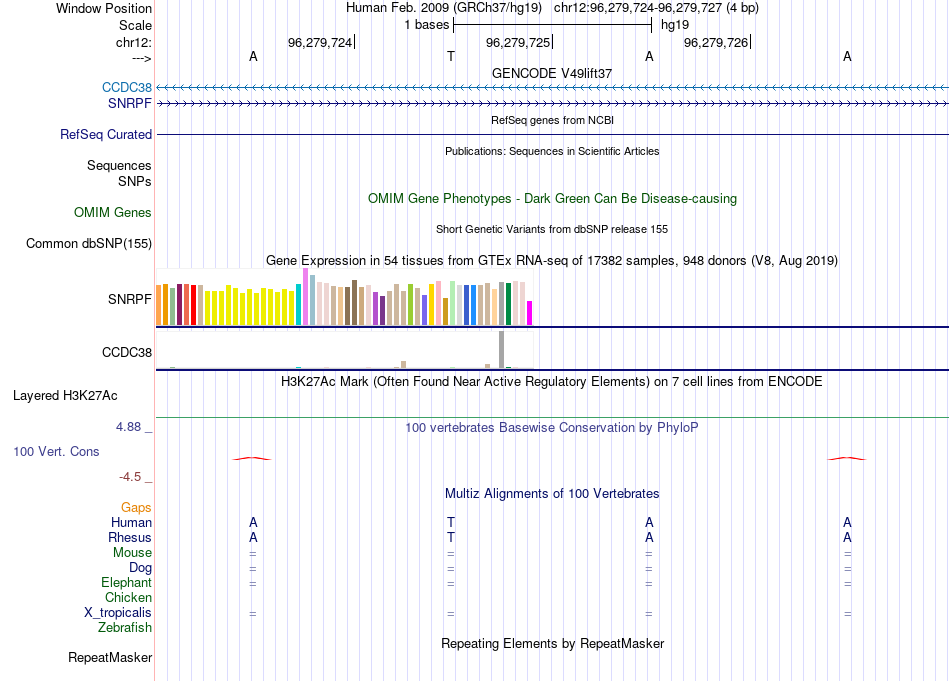Viewport: 950px width, 681px height.
Task: Click the chr12:96,279,724-96,279,727 (4 bp) header text
Action: (x=656, y=8)
